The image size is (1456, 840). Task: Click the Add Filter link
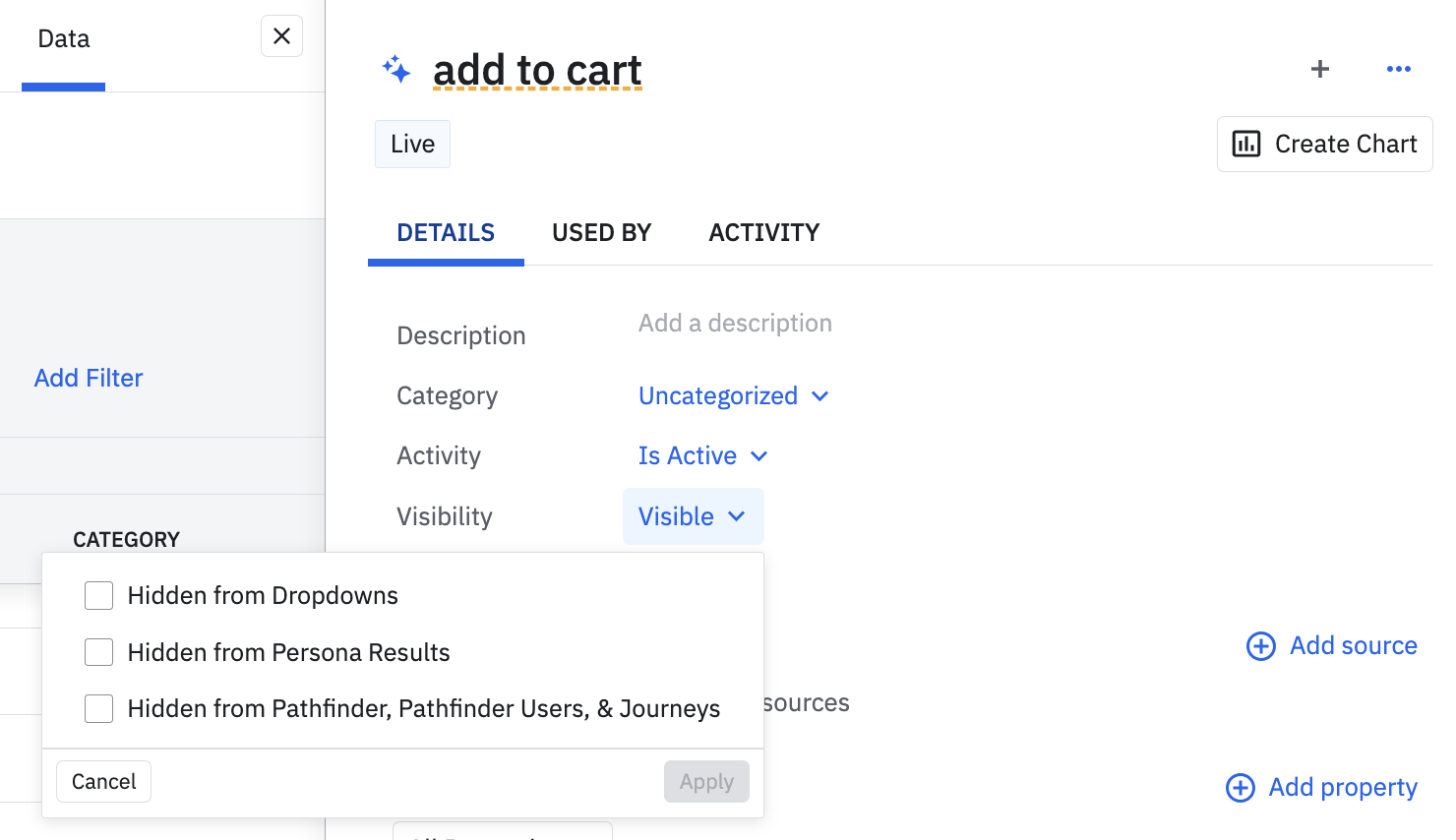point(89,379)
